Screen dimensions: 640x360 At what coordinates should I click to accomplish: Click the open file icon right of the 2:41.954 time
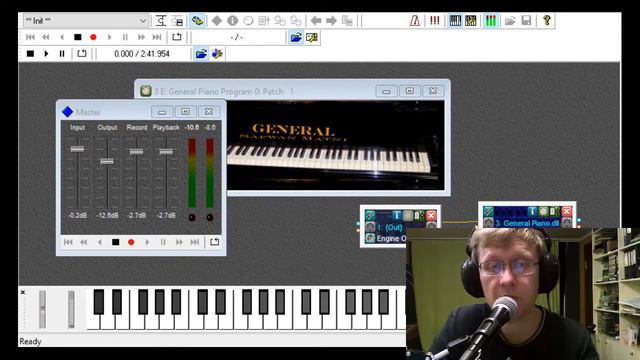point(201,53)
